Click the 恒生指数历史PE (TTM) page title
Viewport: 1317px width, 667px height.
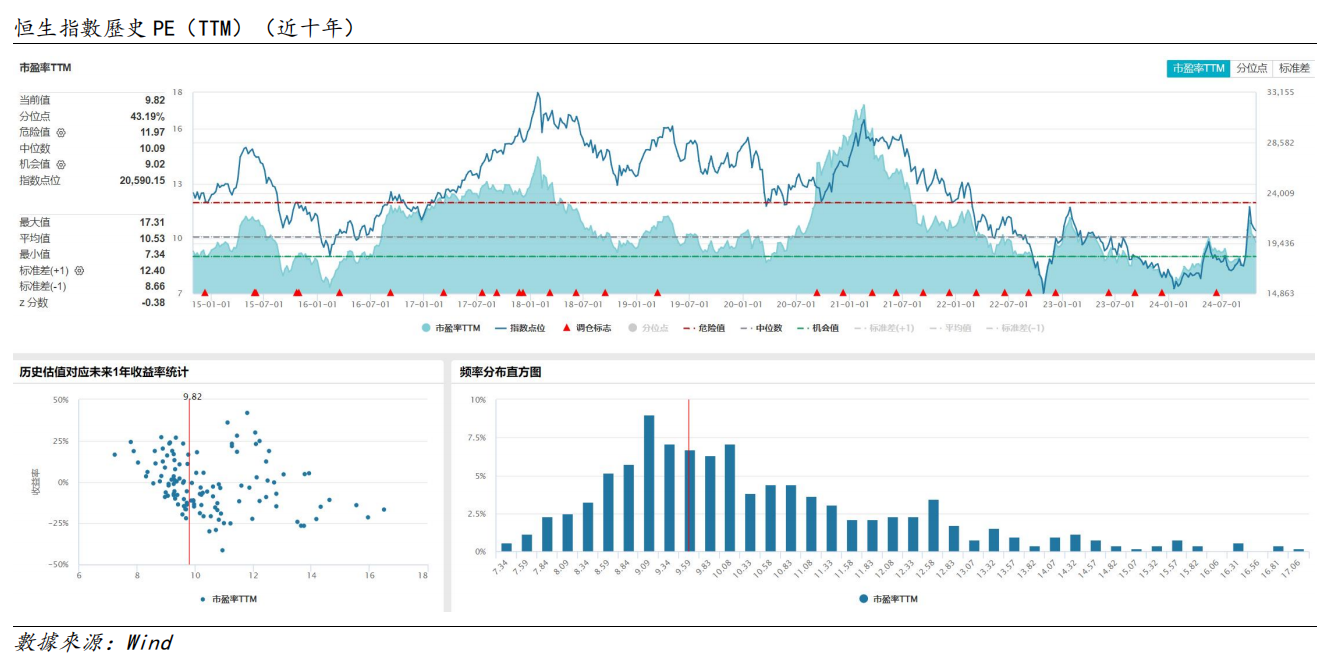(x=184, y=28)
